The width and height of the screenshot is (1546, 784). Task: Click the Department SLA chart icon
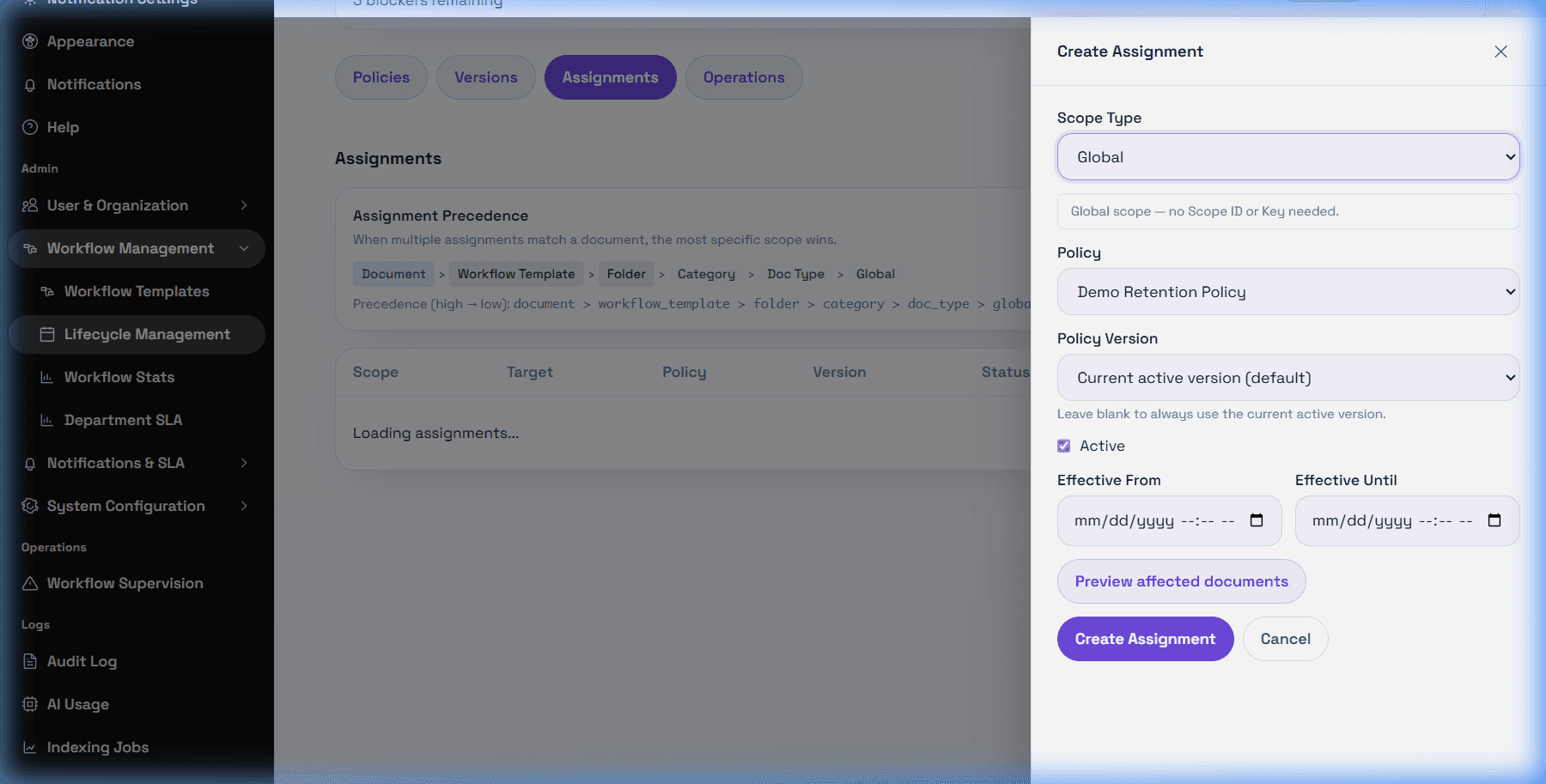coord(47,420)
